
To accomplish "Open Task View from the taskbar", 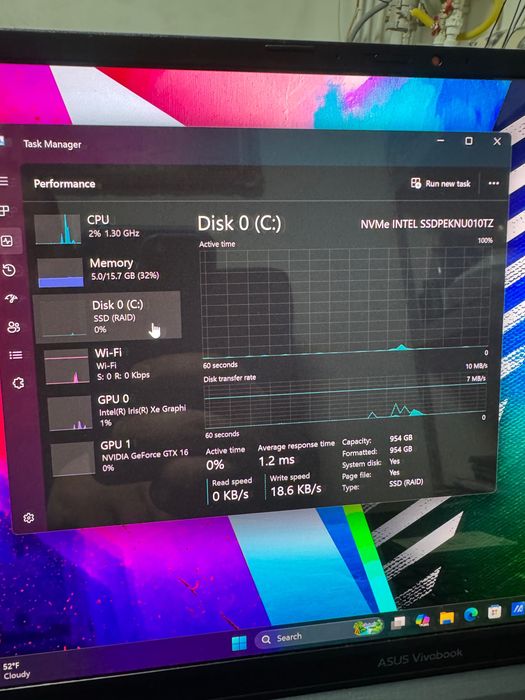I will coord(398,623).
